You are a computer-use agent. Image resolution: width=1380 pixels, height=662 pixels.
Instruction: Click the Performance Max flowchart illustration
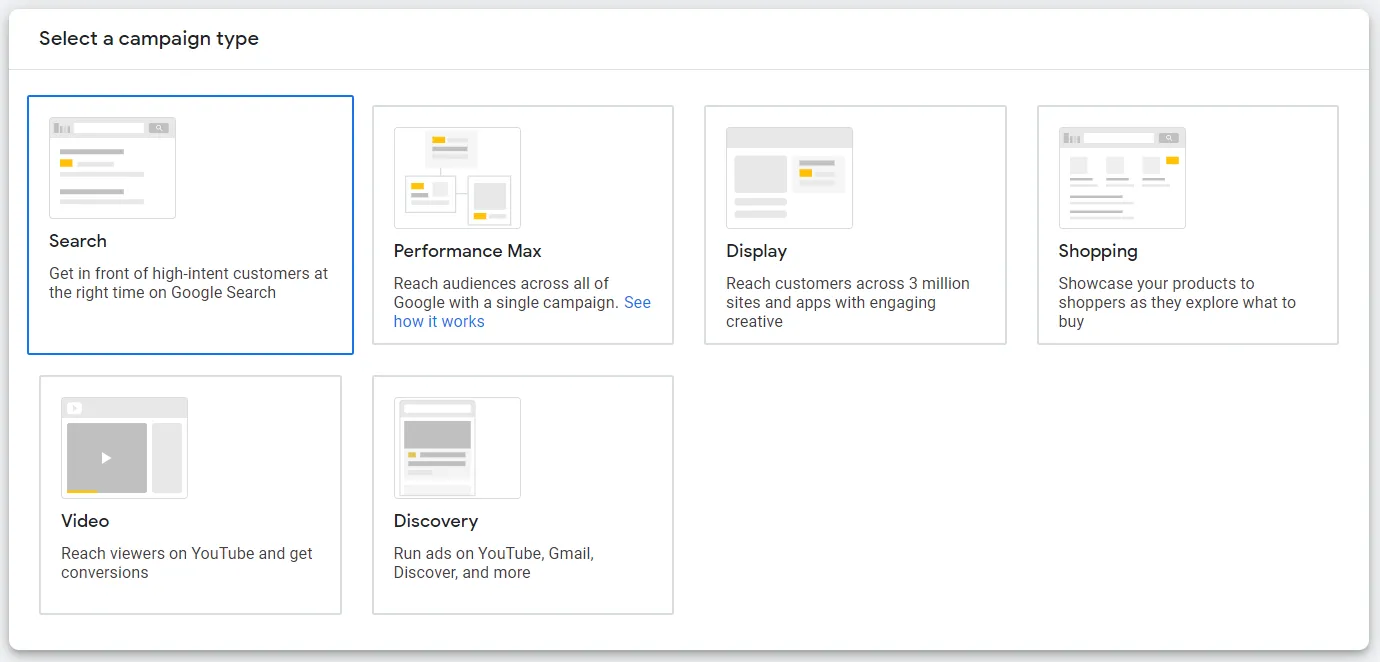click(457, 177)
